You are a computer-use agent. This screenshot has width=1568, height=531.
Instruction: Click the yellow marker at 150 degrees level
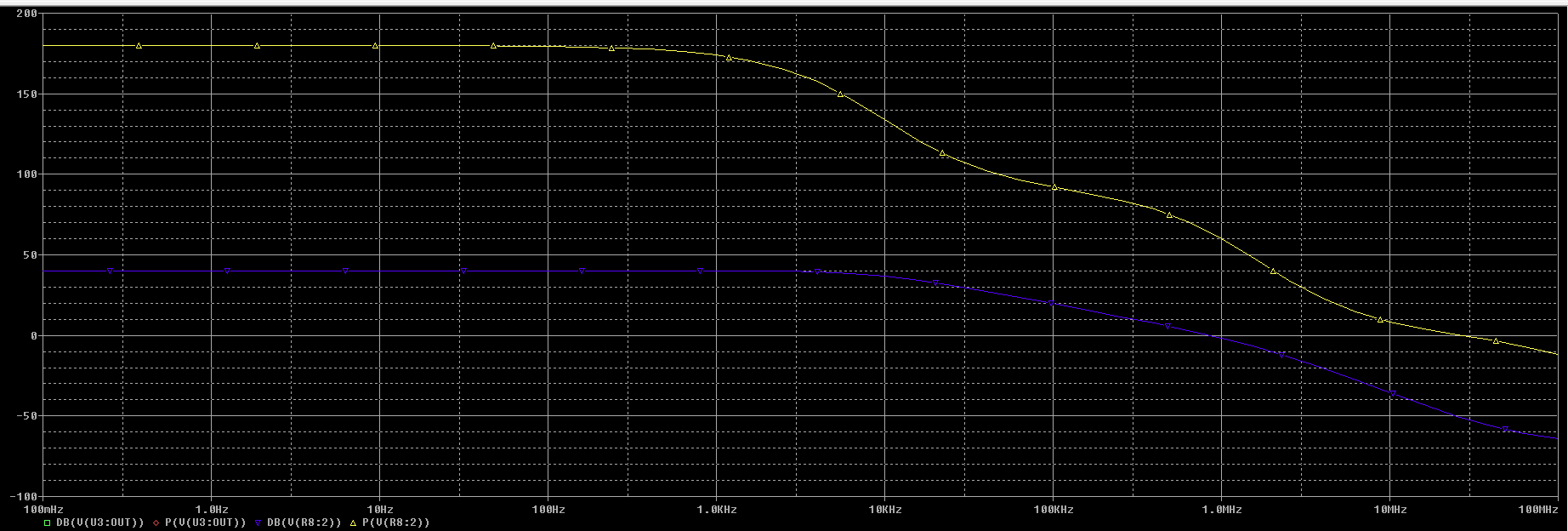point(840,94)
